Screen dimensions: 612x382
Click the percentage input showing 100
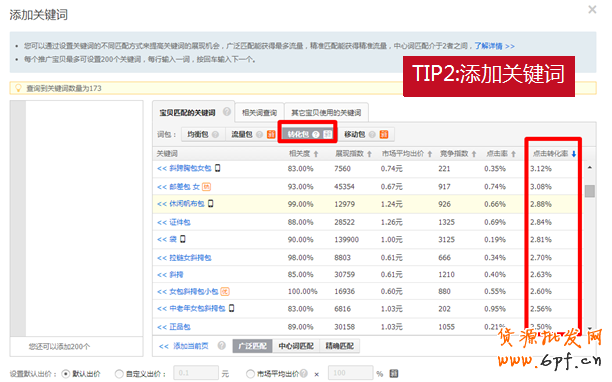[x=350, y=373]
